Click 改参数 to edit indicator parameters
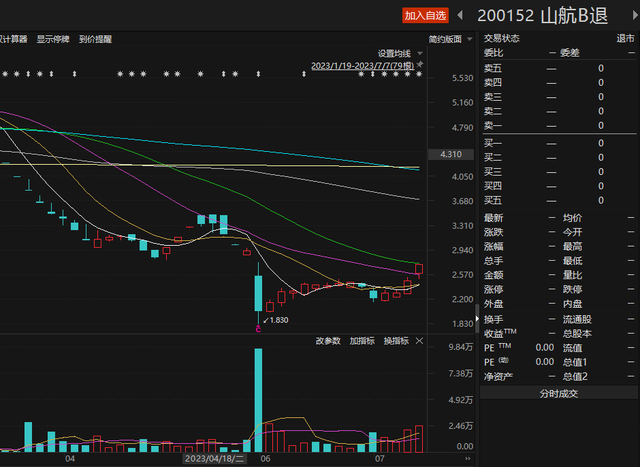This screenshot has width=640, height=467. point(329,341)
